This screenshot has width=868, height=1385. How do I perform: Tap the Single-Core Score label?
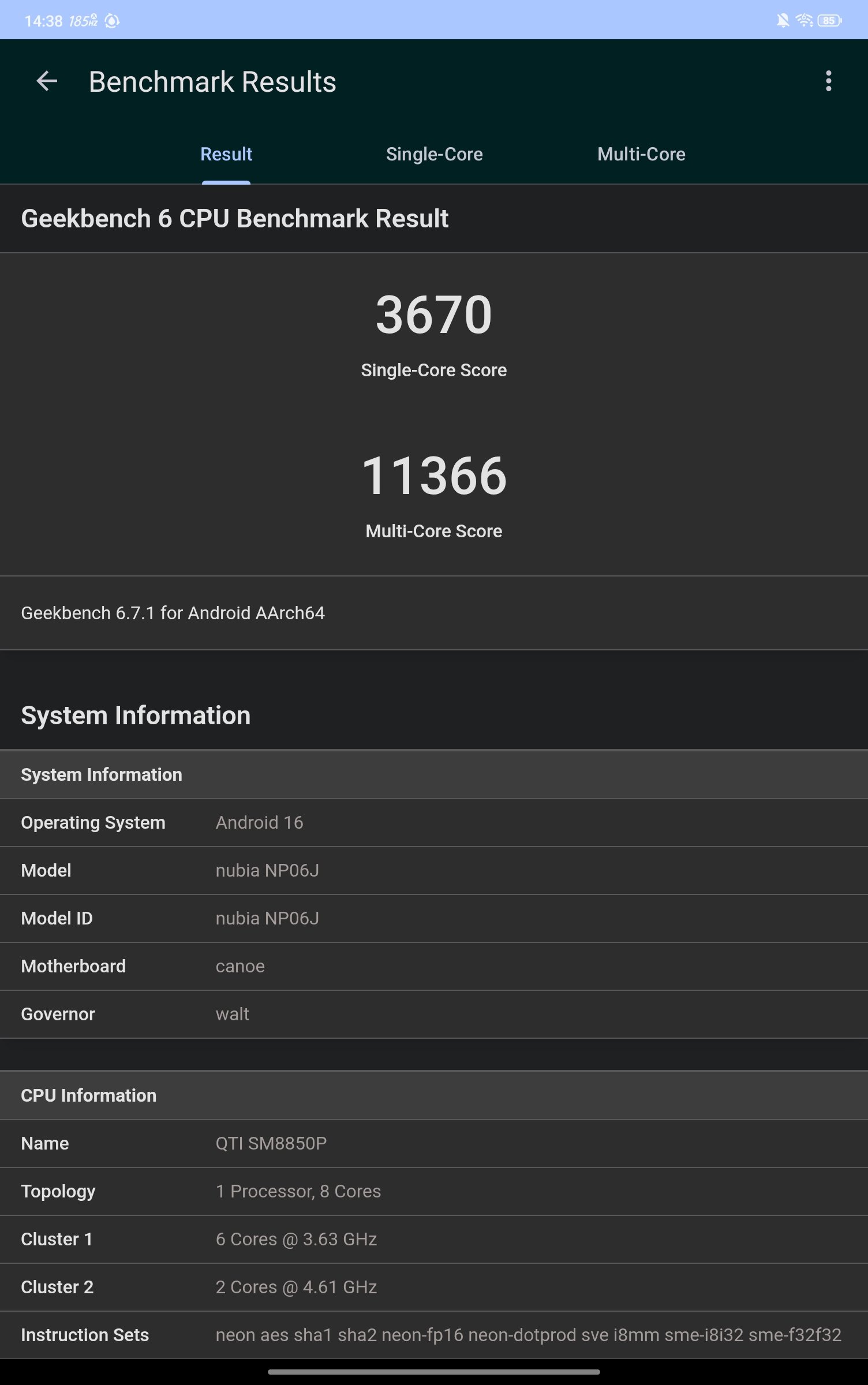coord(434,370)
